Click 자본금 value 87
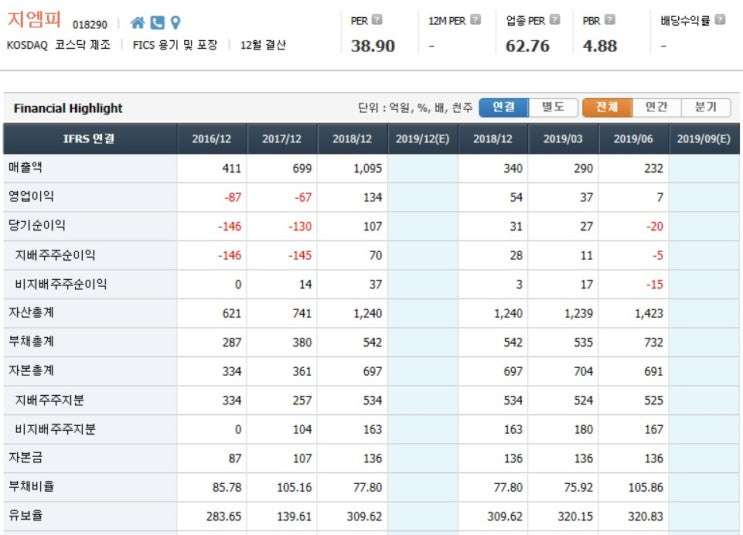Image resolution: width=743 pixels, height=535 pixels. click(x=235, y=459)
